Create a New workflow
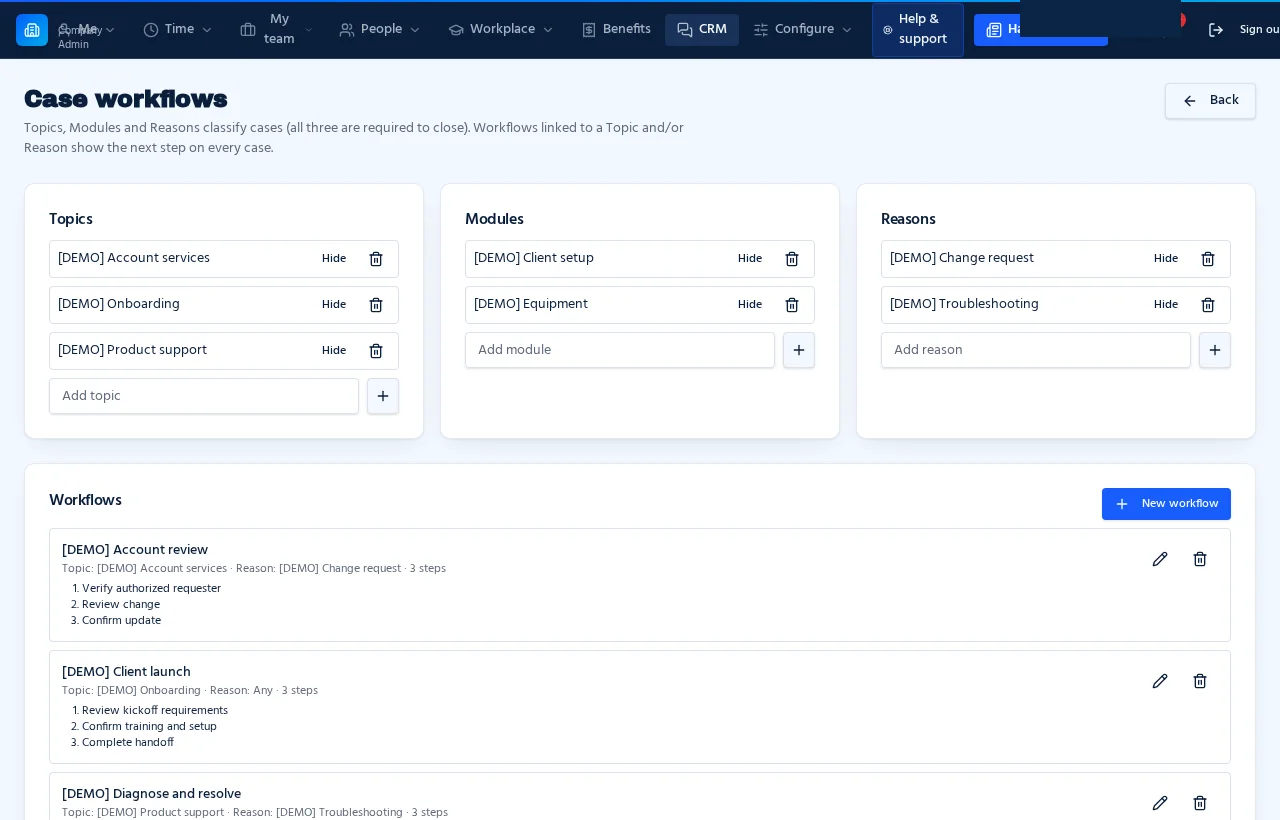This screenshot has height=820, width=1280. [1166, 504]
